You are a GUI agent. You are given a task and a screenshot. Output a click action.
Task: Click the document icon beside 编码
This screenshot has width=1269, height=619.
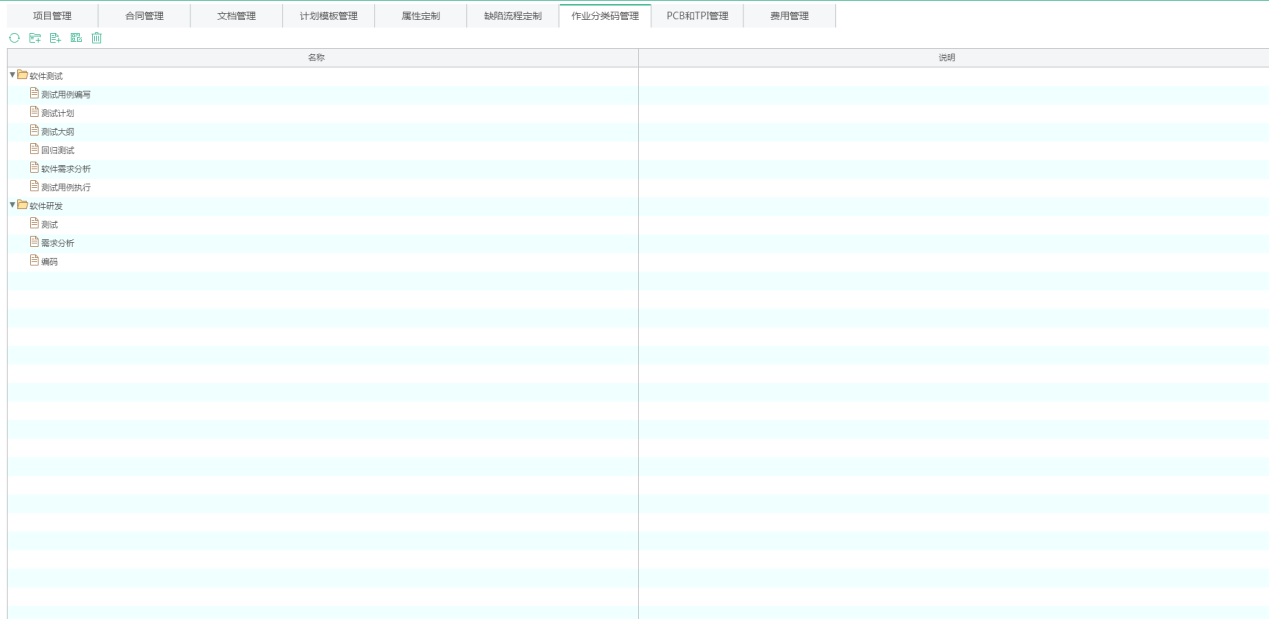click(x=34, y=261)
